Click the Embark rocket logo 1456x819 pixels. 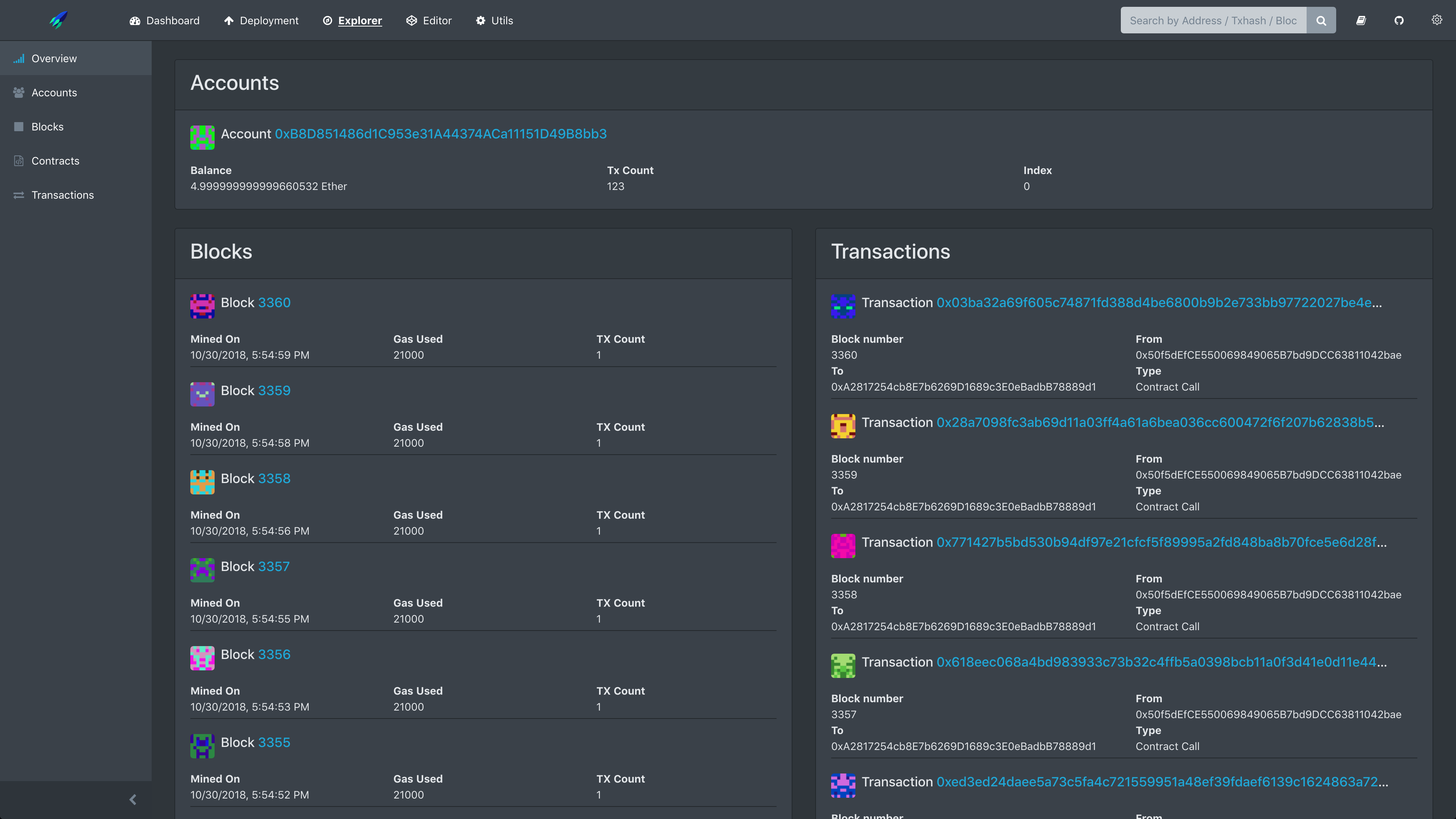(58, 20)
